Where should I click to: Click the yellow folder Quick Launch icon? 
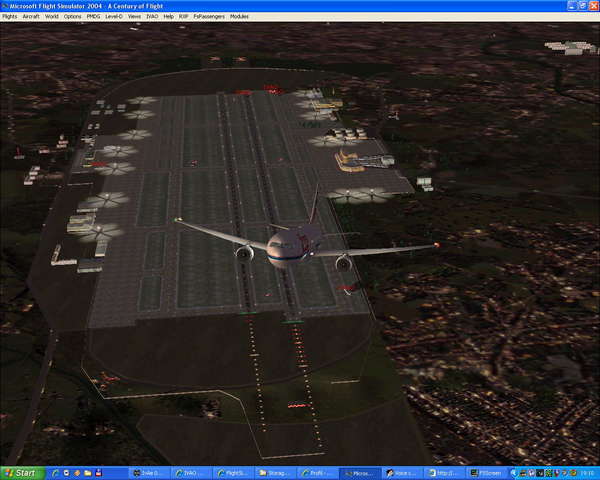point(88,473)
